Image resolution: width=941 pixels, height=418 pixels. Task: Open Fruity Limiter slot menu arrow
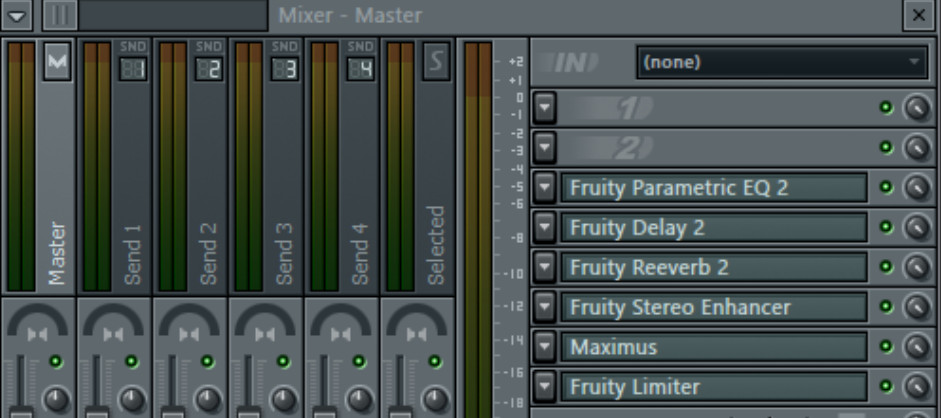tap(544, 386)
